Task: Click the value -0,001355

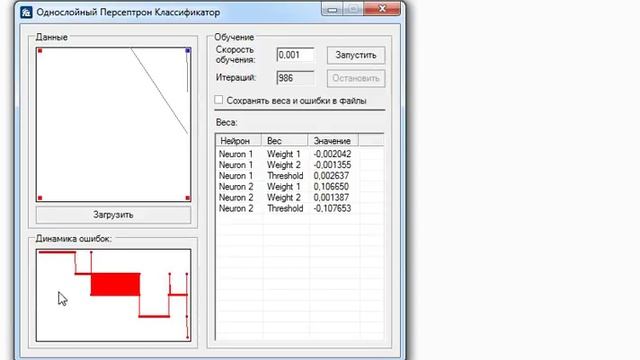Action: [x=332, y=165]
